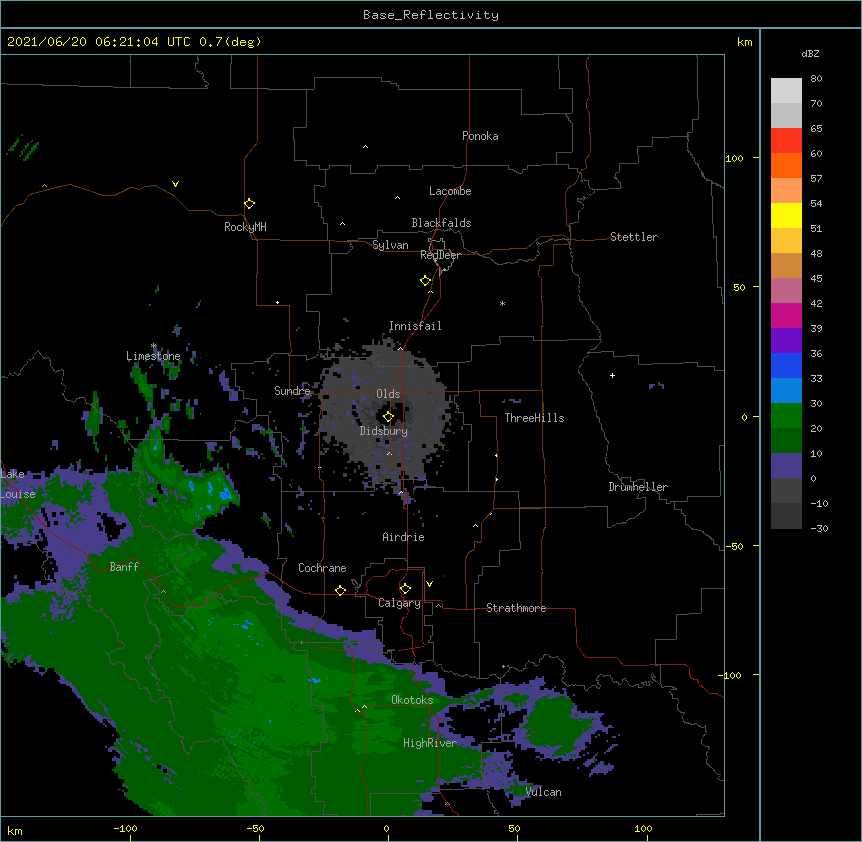Click the yellow radar-site diamond between Olds and Didsbury
The width and height of the screenshot is (862, 842).
tap(388, 417)
